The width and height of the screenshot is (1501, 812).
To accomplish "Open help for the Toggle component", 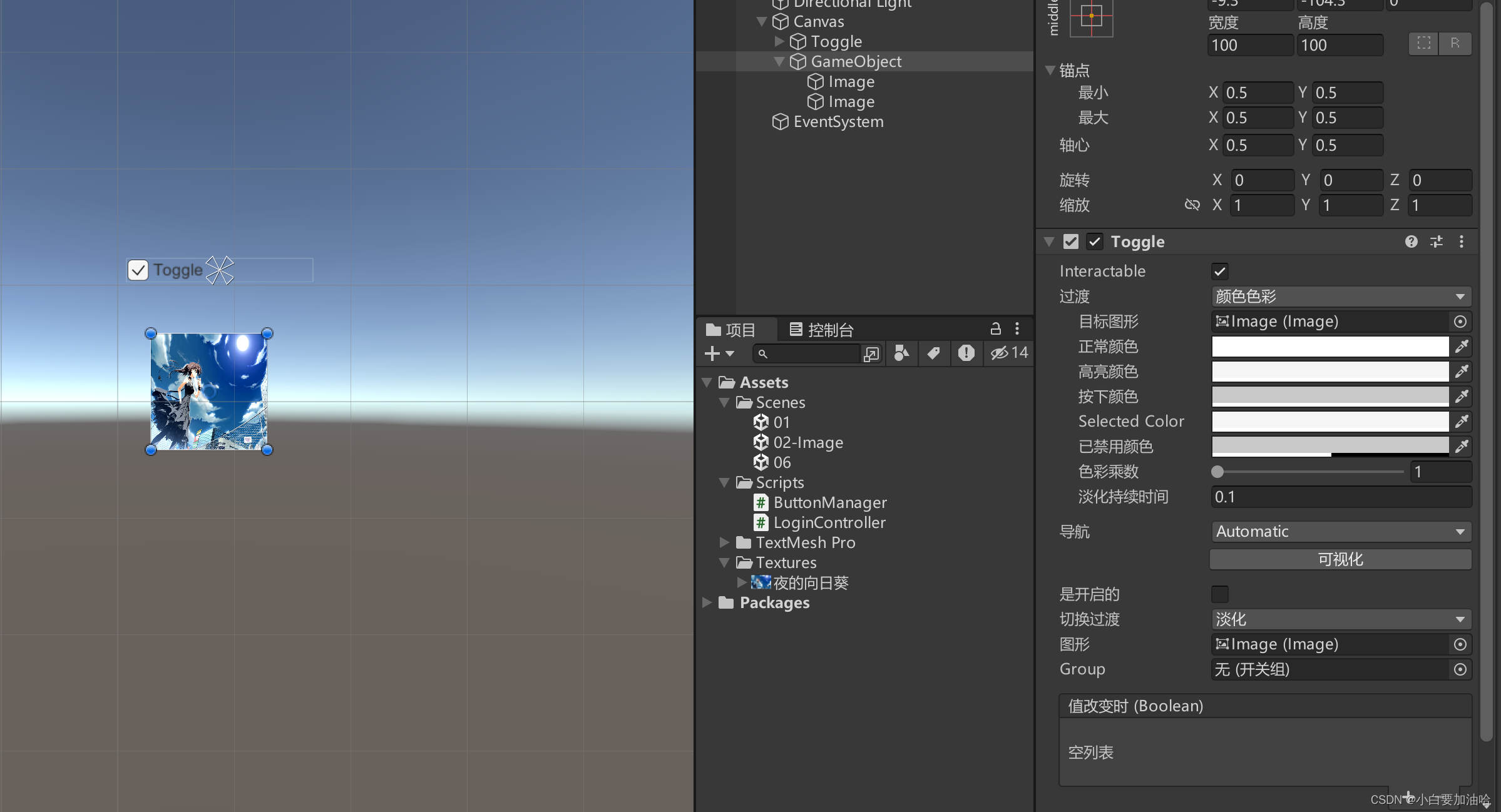I will point(1411,241).
